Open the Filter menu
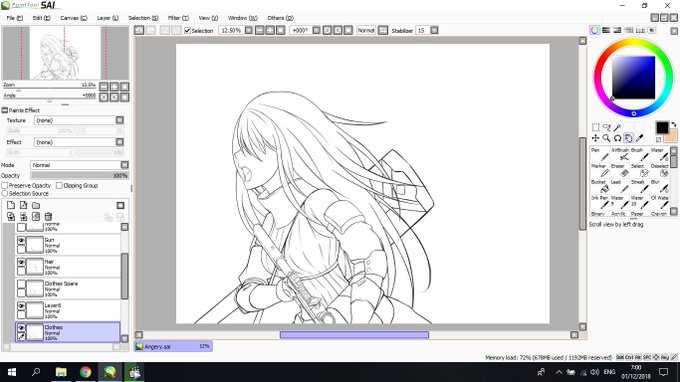680x382 pixels. pyautogui.click(x=178, y=18)
